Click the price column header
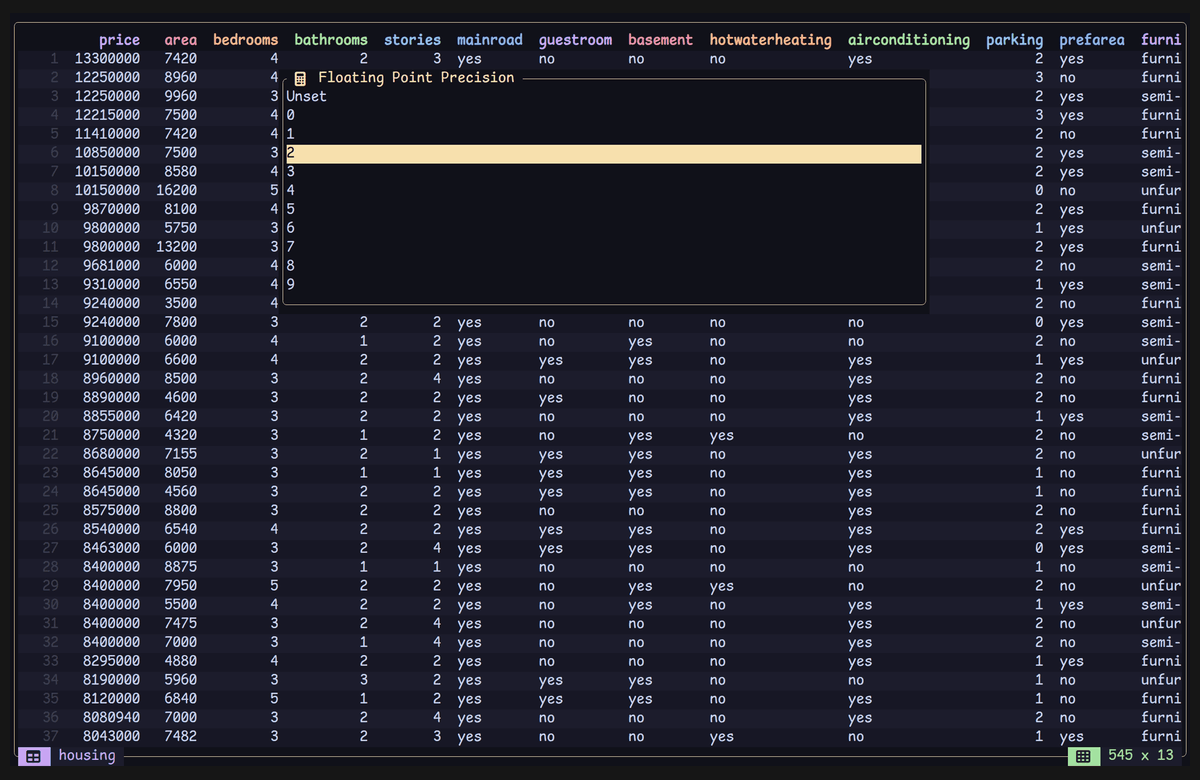1200x780 pixels. [120, 40]
